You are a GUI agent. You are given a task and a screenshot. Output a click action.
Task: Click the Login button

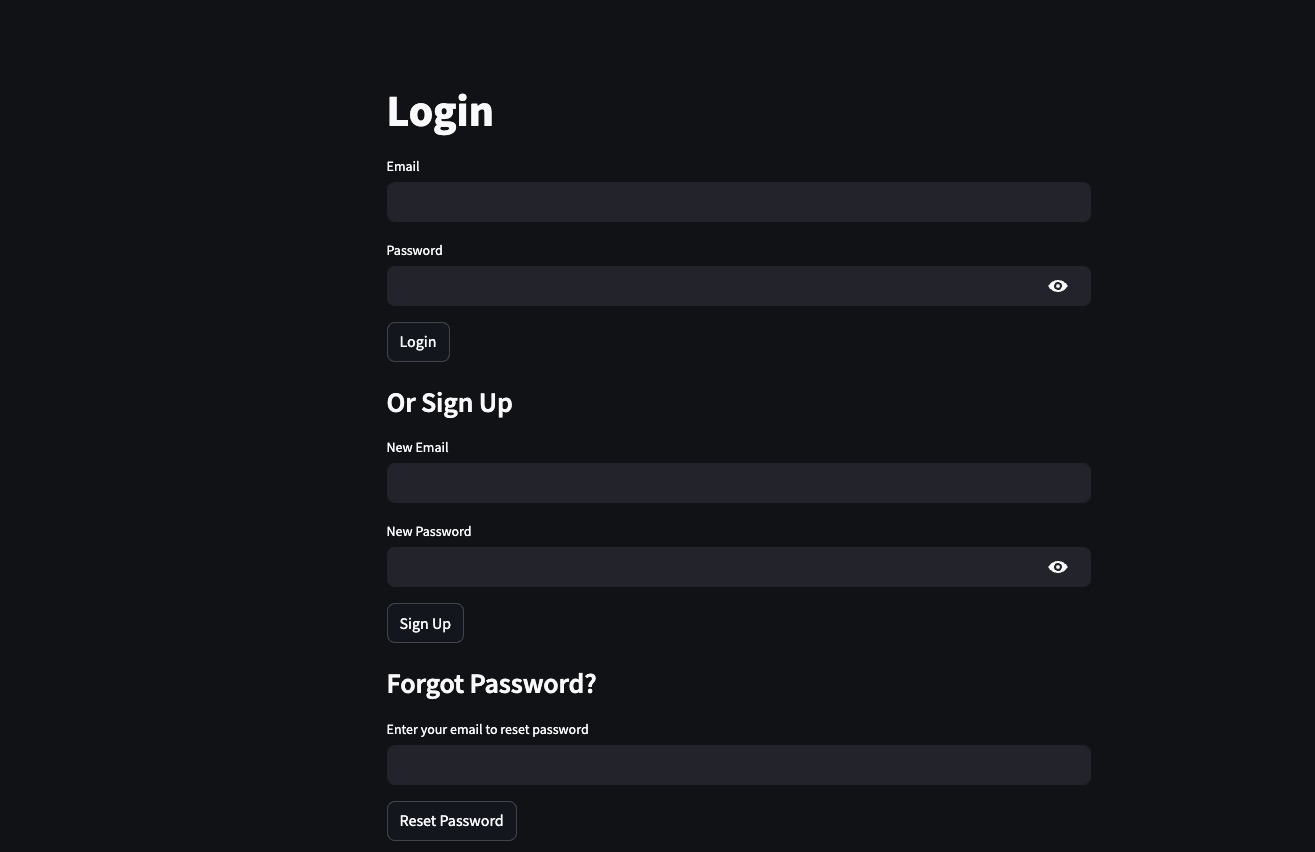[418, 342]
